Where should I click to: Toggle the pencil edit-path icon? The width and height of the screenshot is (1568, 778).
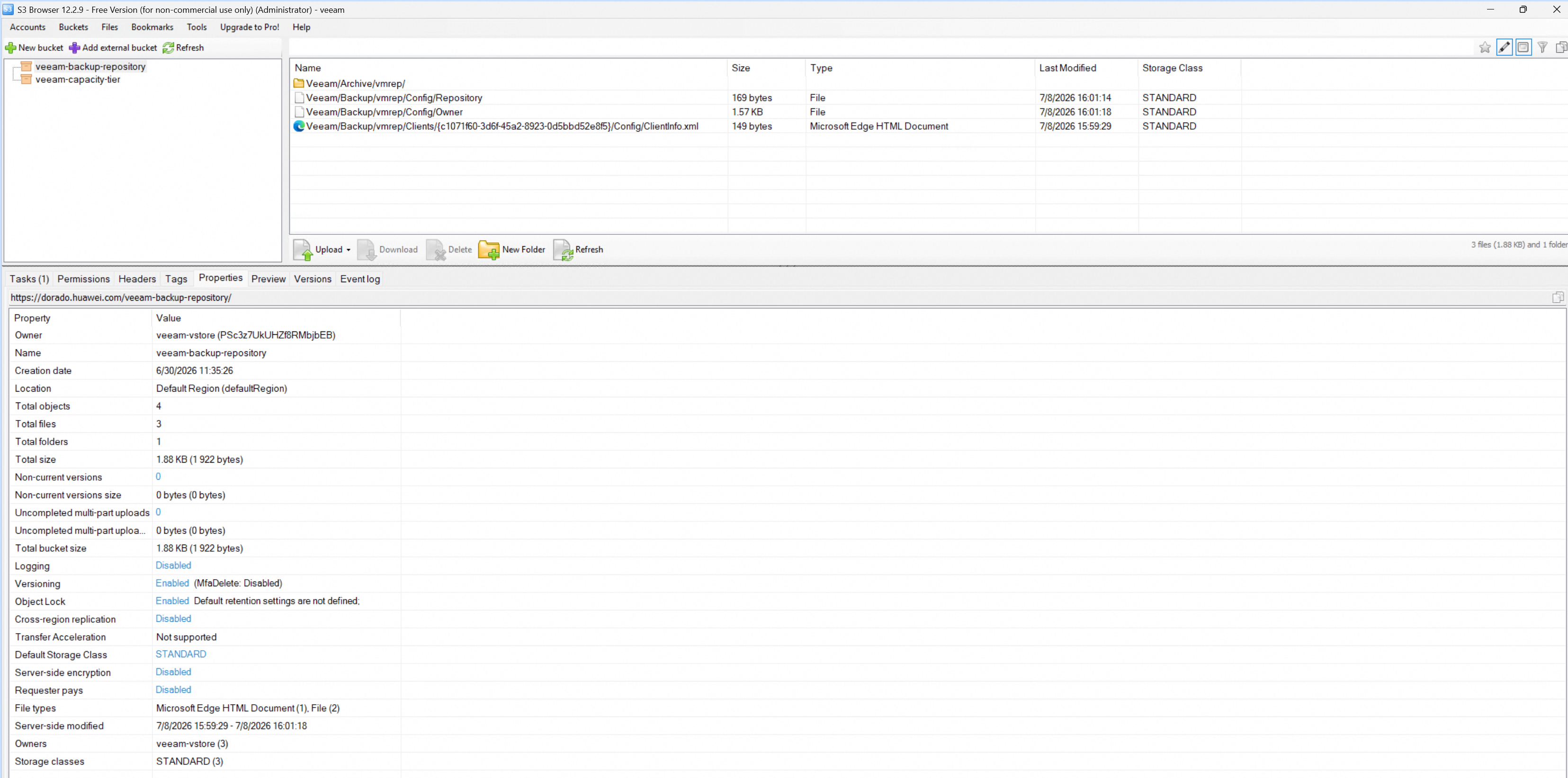pyautogui.click(x=1504, y=47)
